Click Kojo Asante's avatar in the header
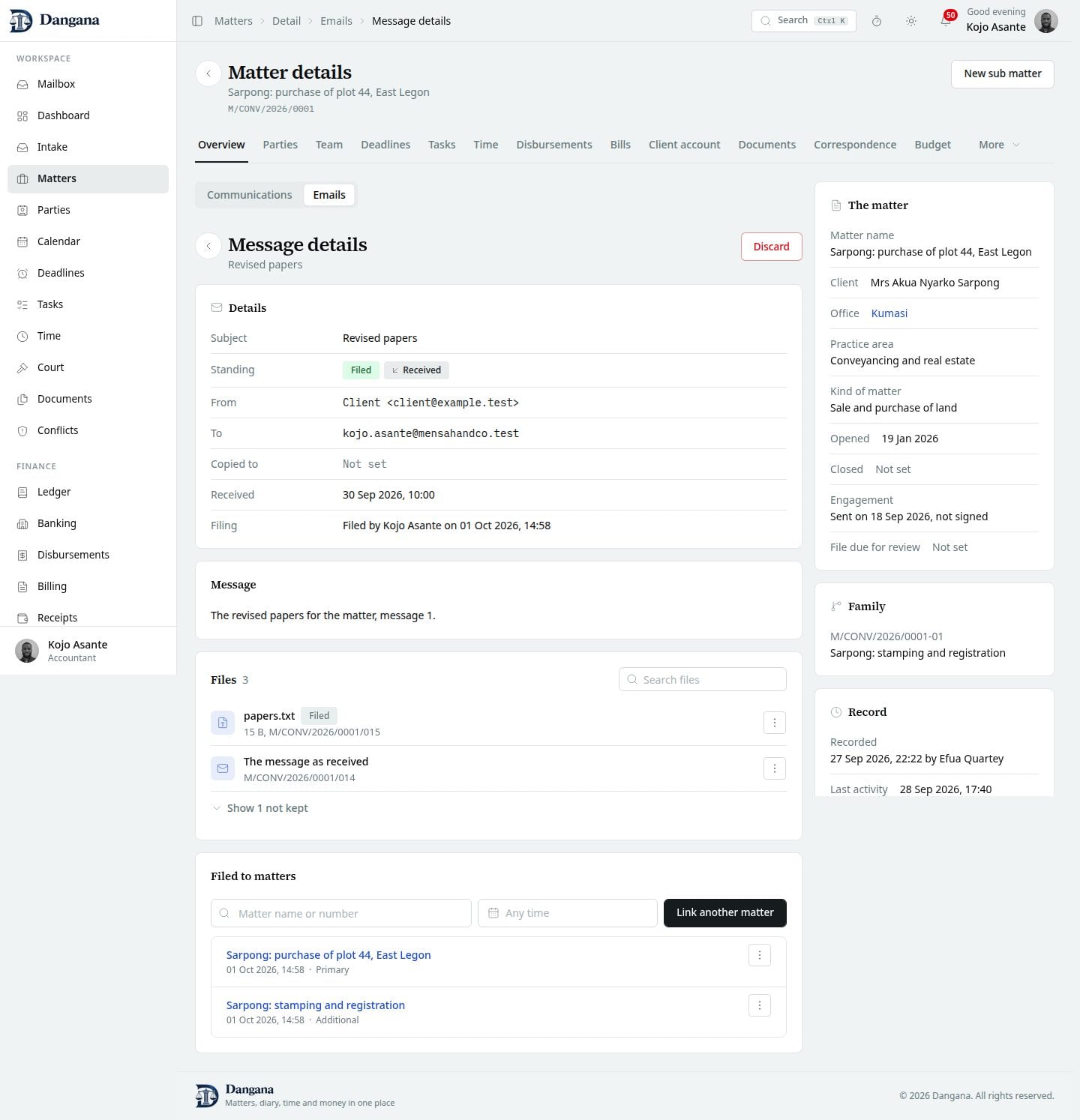Viewport: 1080px width, 1120px height. (x=1045, y=21)
